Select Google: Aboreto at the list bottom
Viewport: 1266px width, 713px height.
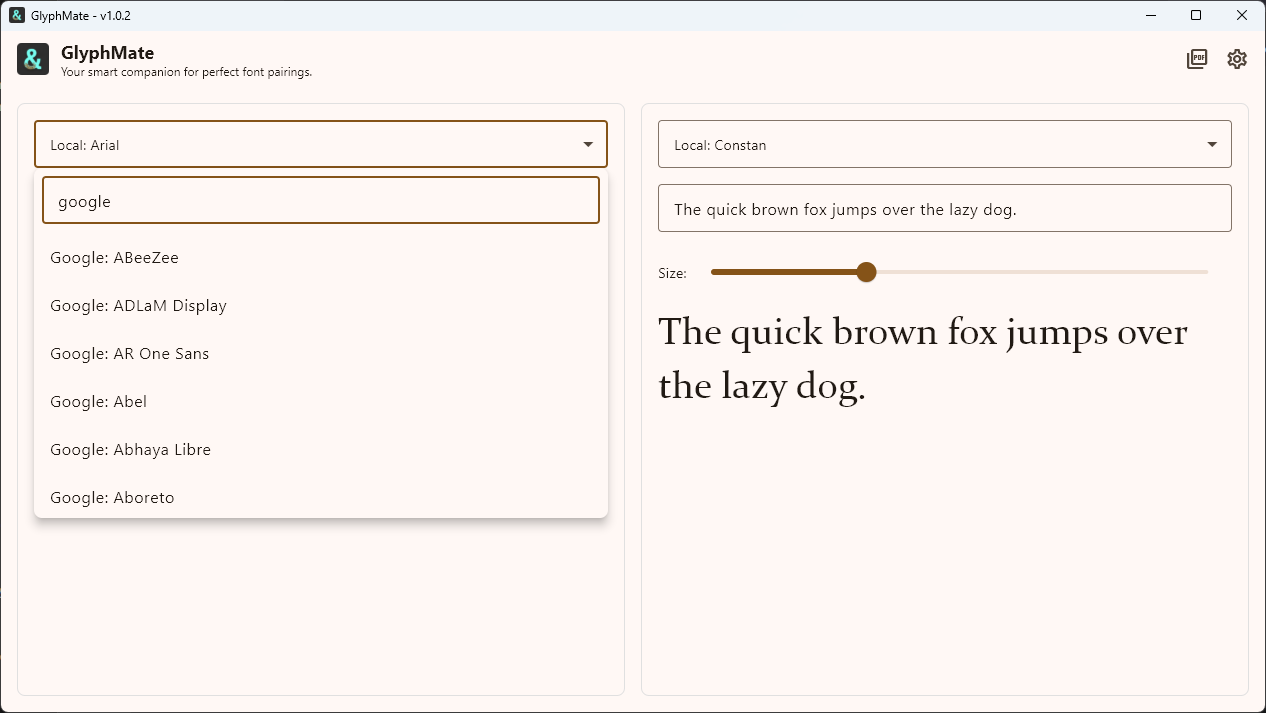pyautogui.click(x=112, y=497)
